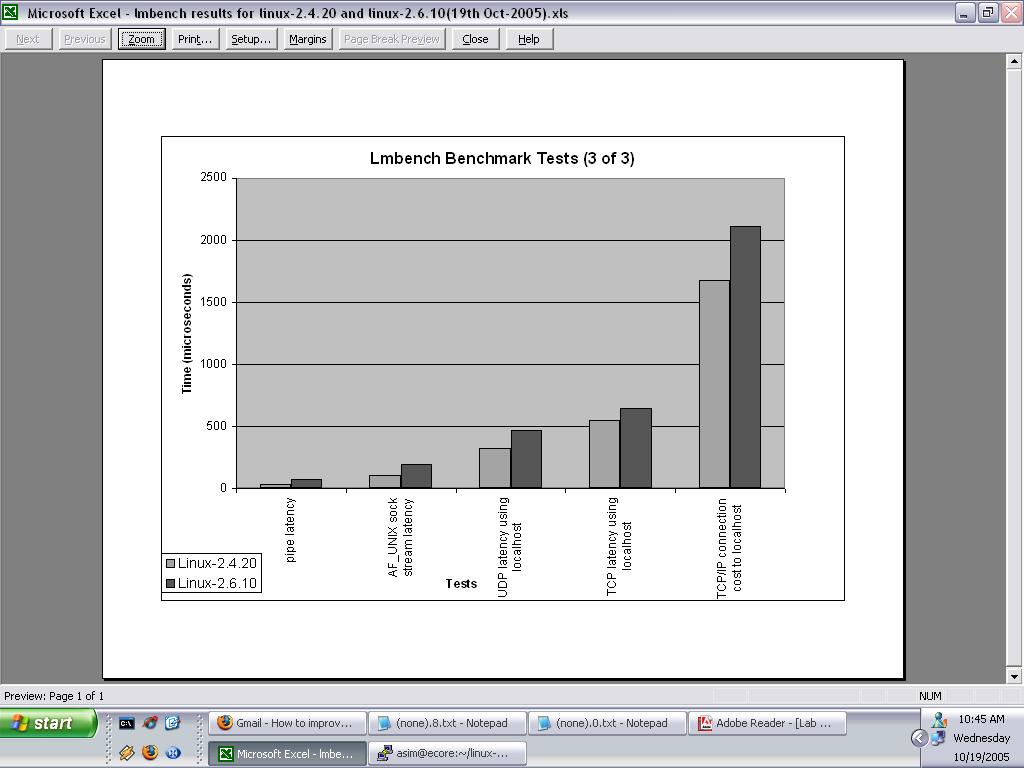1024x768 pixels.
Task: Open the Windows Start menu
Action: 48,723
